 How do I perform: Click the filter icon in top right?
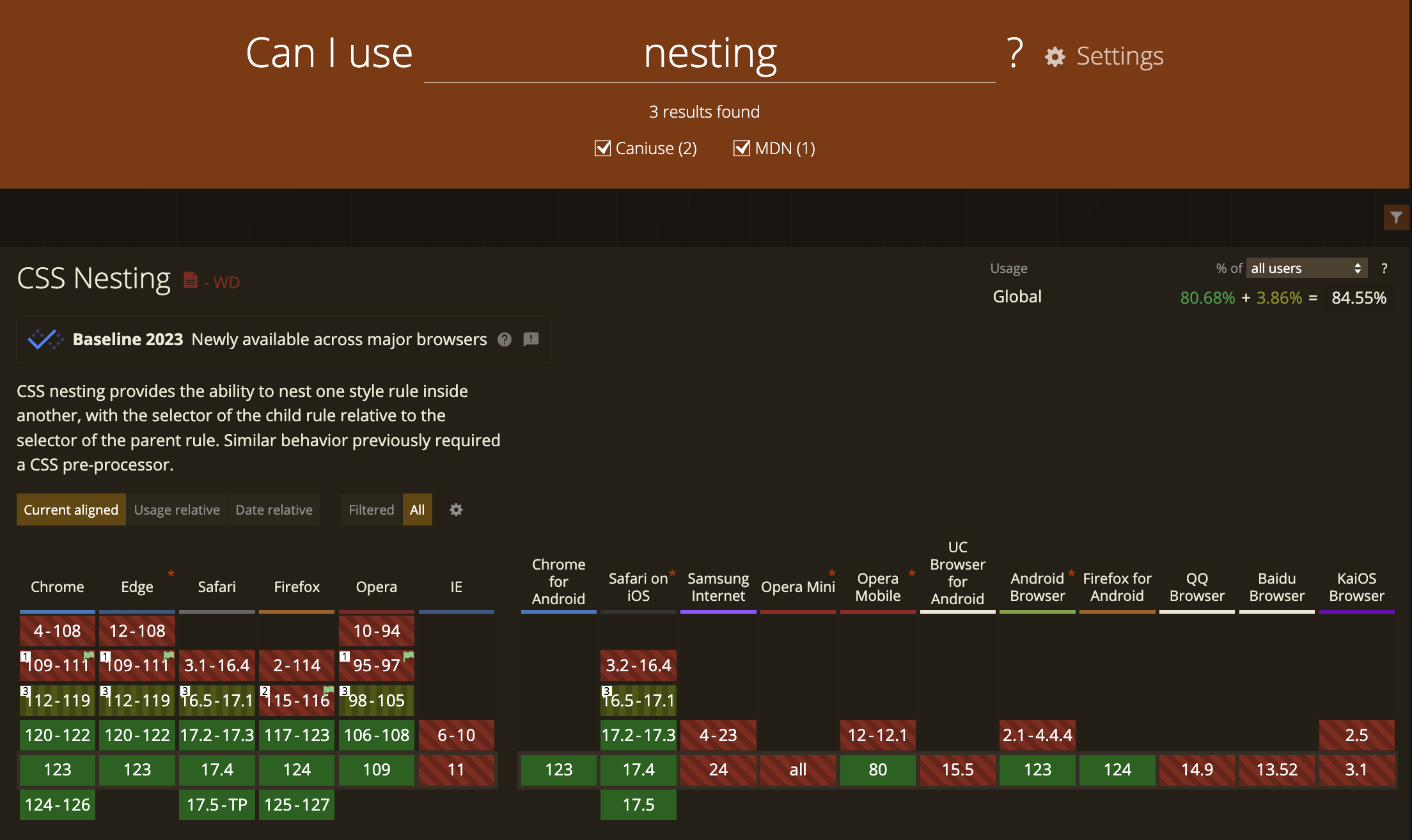click(1397, 218)
